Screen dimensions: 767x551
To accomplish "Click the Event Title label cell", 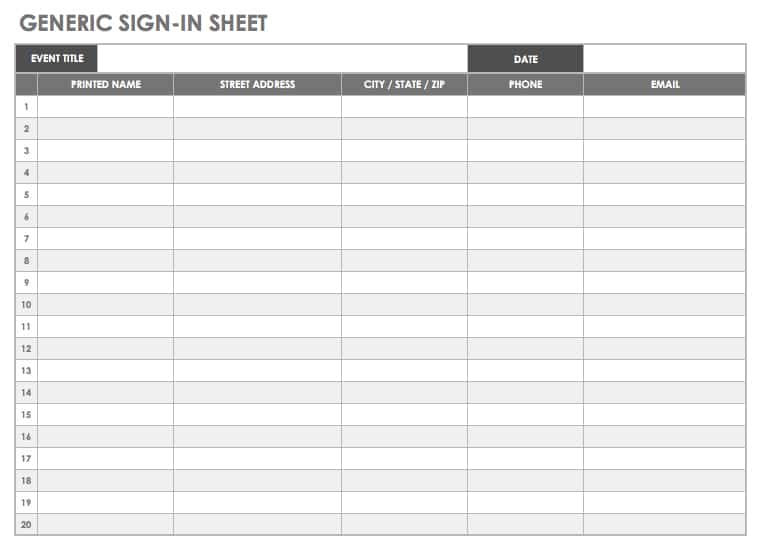I will (57, 59).
